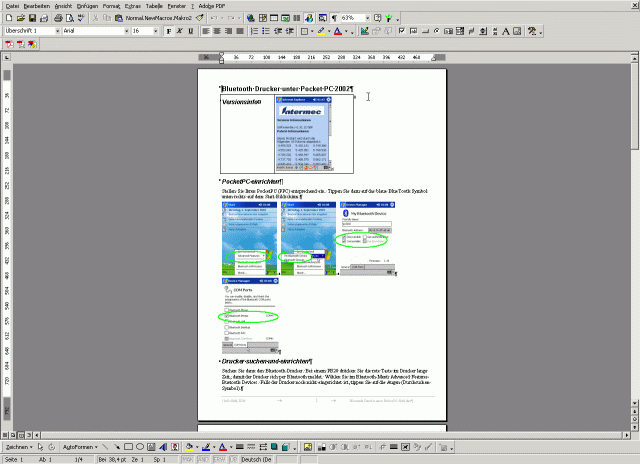Apply red font color from the formatting toolbar
The height and width of the screenshot is (464, 640).
click(338, 31)
